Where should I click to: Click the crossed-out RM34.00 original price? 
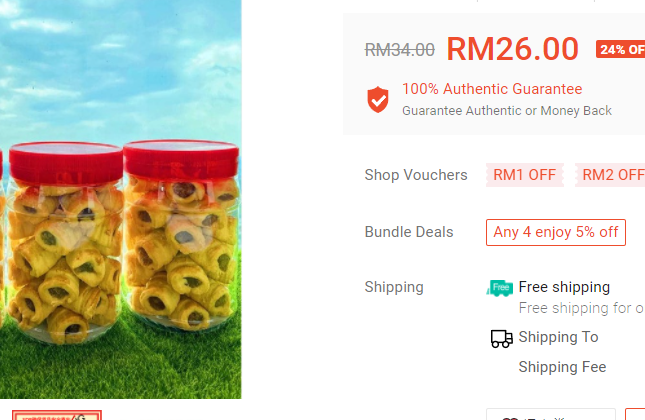[399, 50]
